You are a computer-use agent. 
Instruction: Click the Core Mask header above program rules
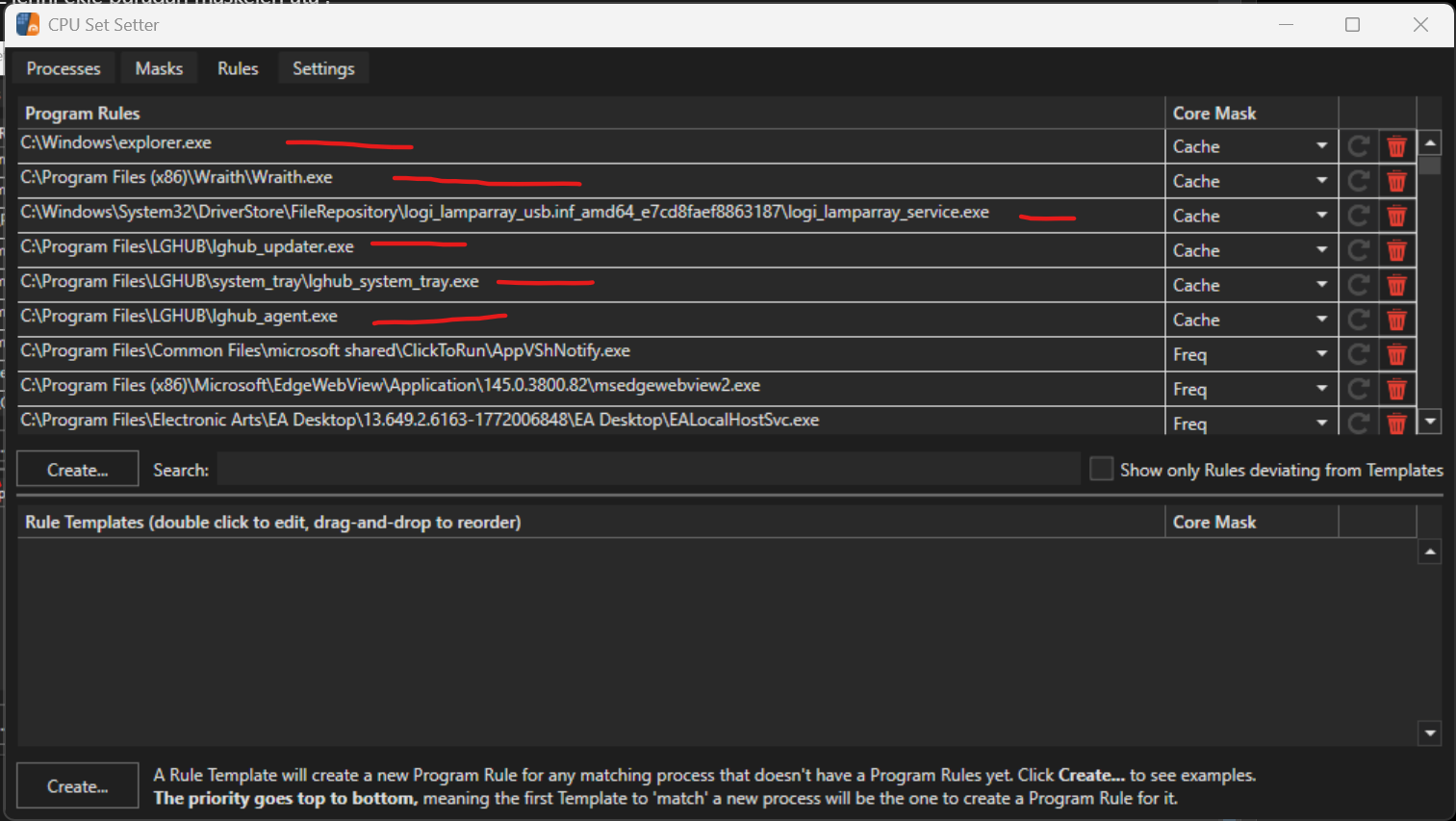(x=1251, y=113)
